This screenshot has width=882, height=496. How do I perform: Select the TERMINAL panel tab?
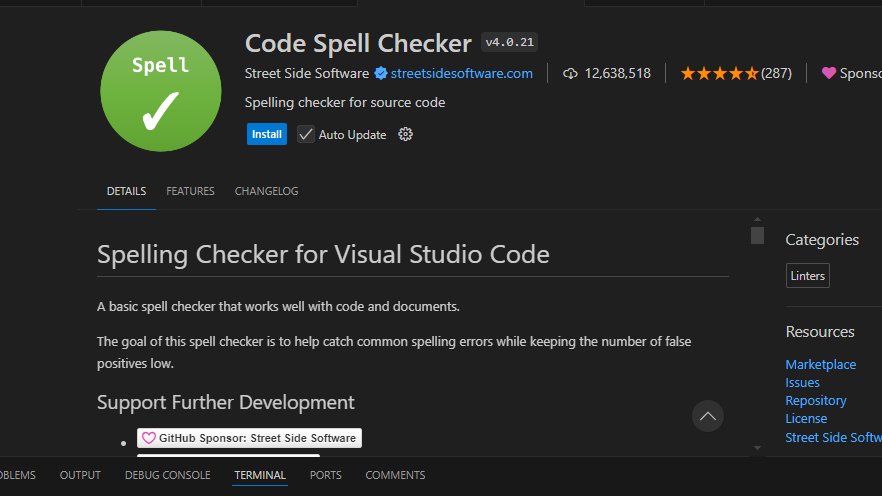pyautogui.click(x=260, y=475)
